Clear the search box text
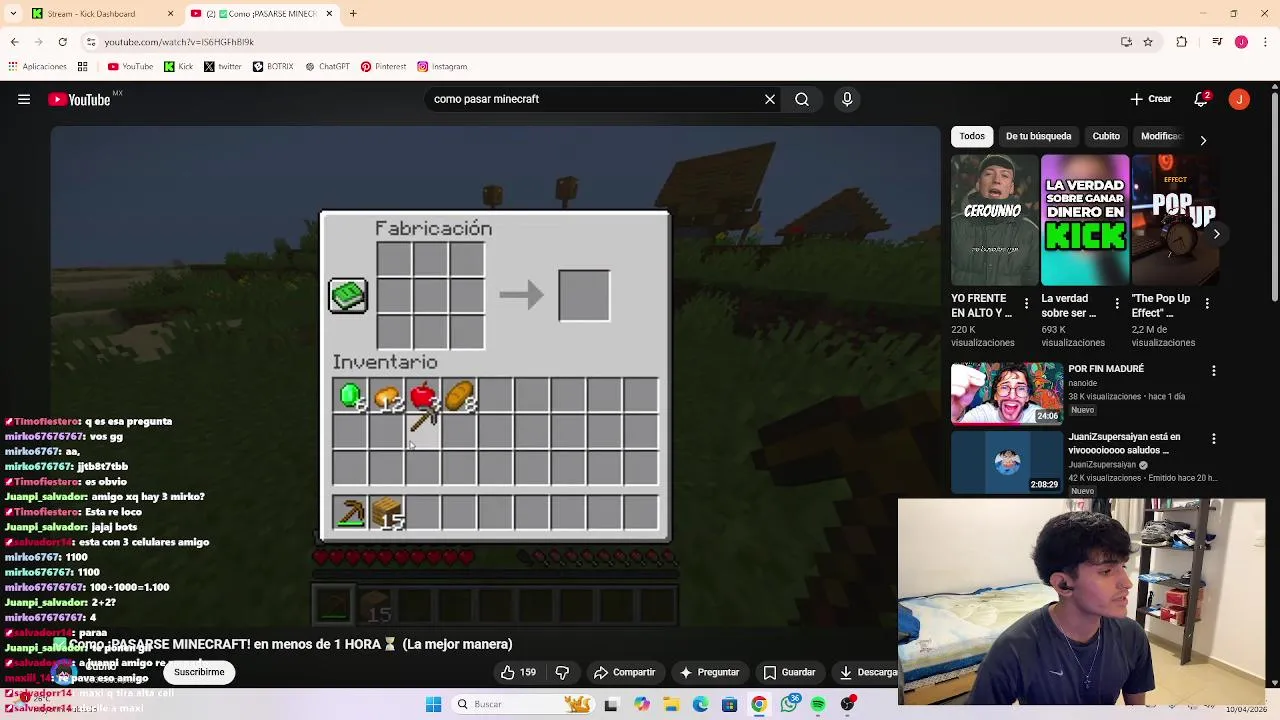Screen dimensions: 1280x720 770,99
